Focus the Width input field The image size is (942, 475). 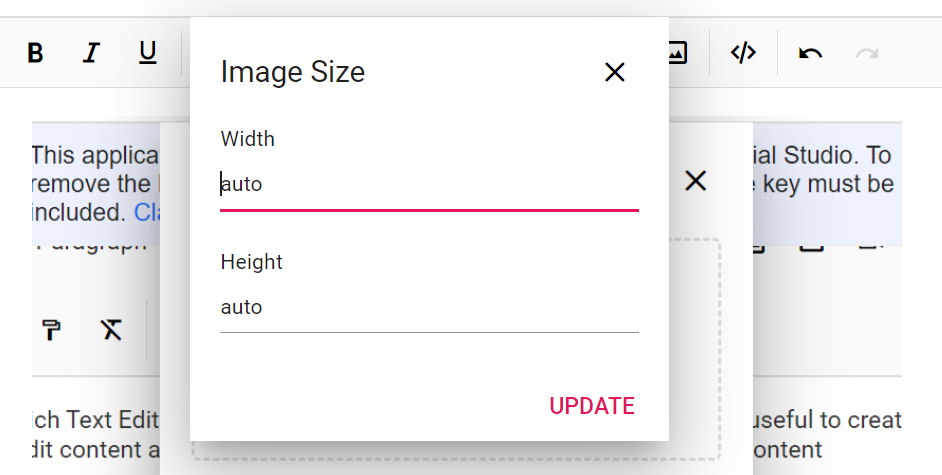(429, 184)
